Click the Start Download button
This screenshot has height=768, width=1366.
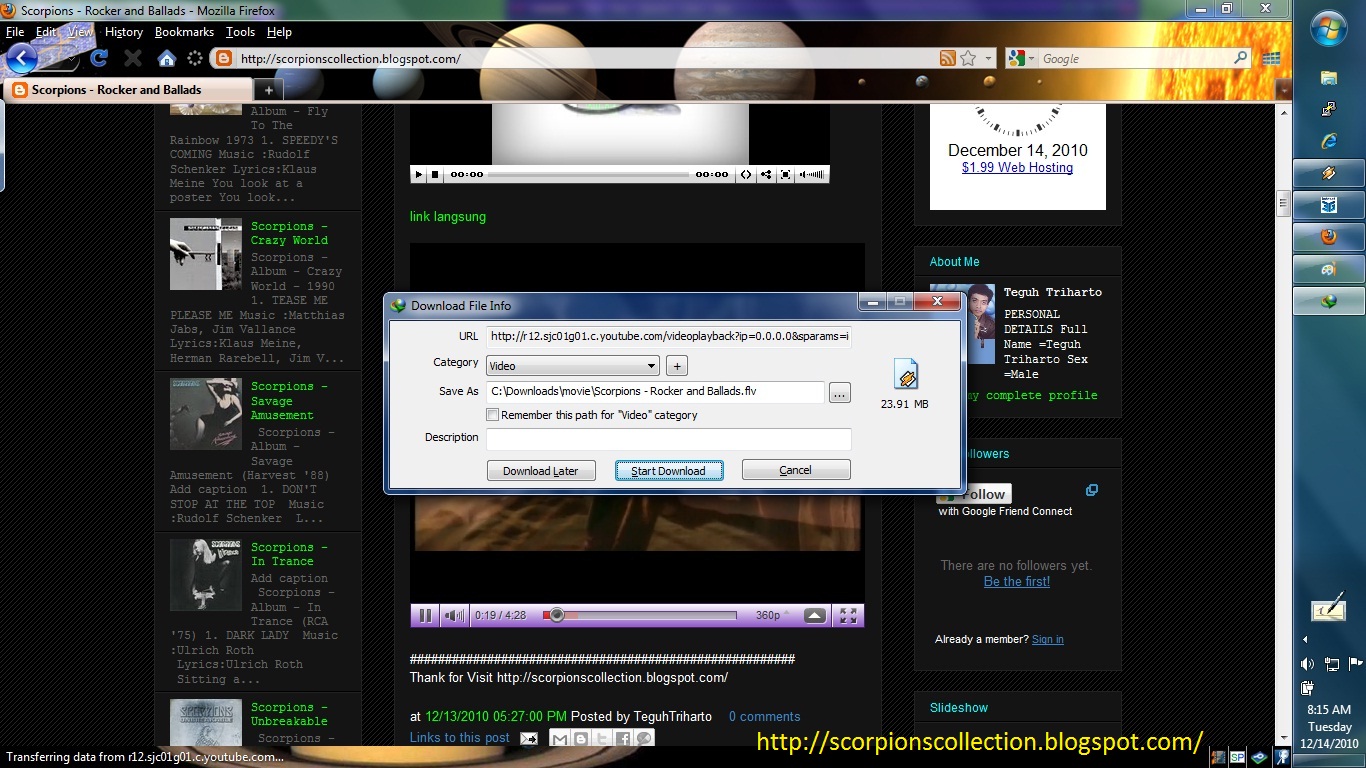668,470
